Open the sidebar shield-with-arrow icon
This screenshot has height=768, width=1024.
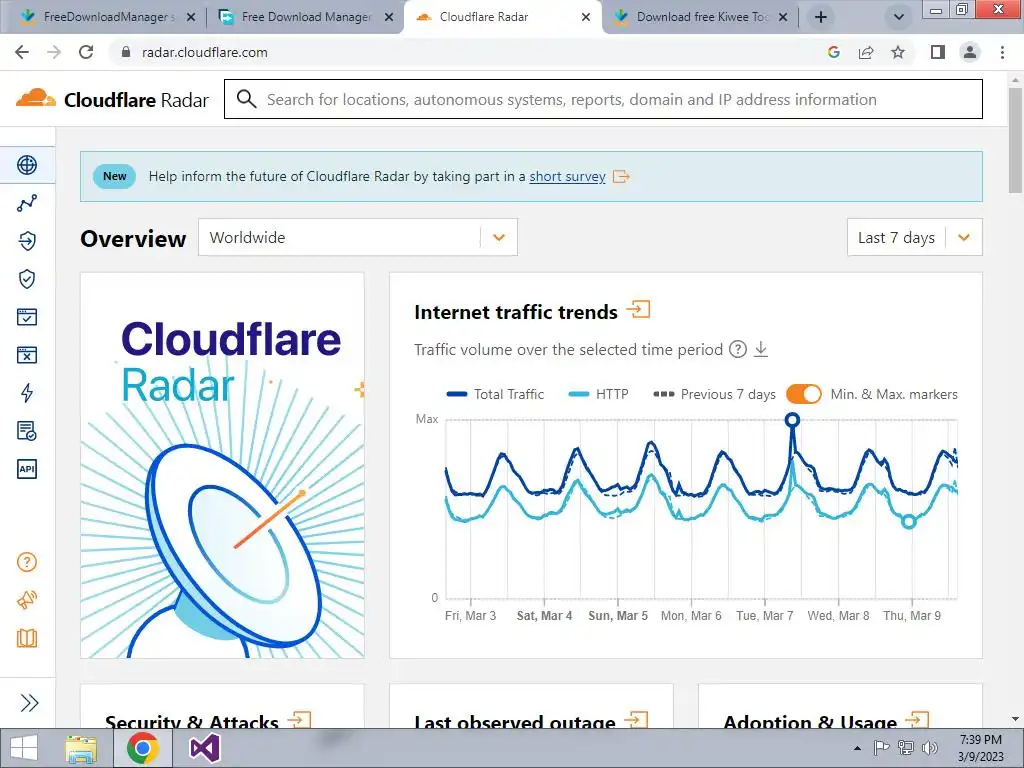coord(27,241)
